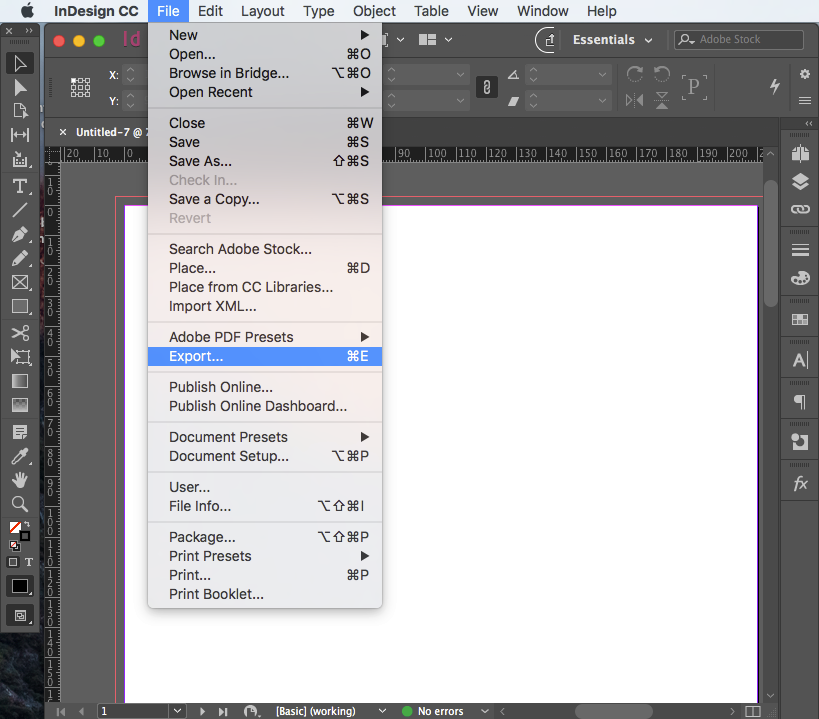
Task: Open the preflight profile dropdown
Action: pos(382,710)
